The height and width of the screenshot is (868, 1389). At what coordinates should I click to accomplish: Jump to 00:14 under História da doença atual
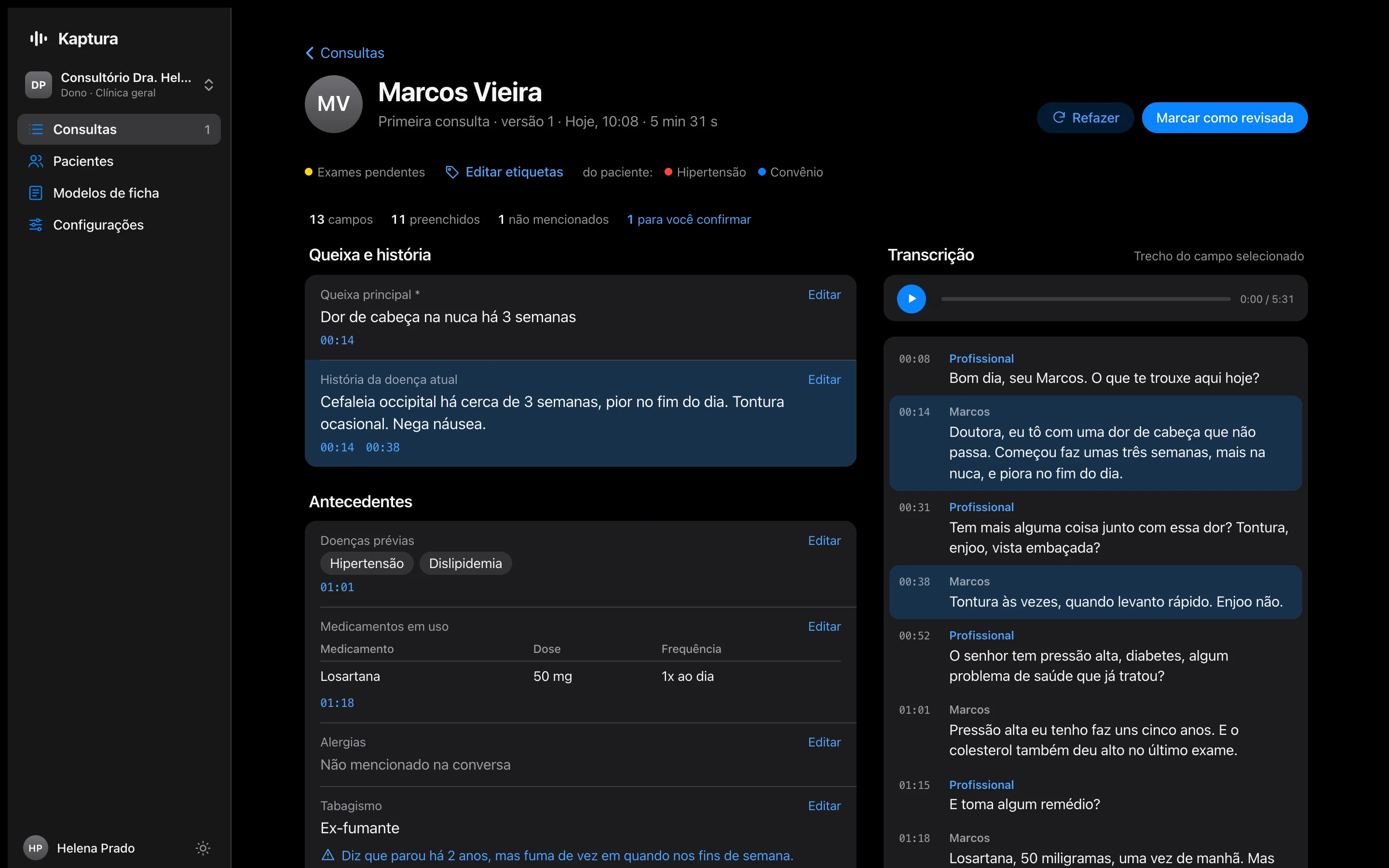pyautogui.click(x=337, y=447)
